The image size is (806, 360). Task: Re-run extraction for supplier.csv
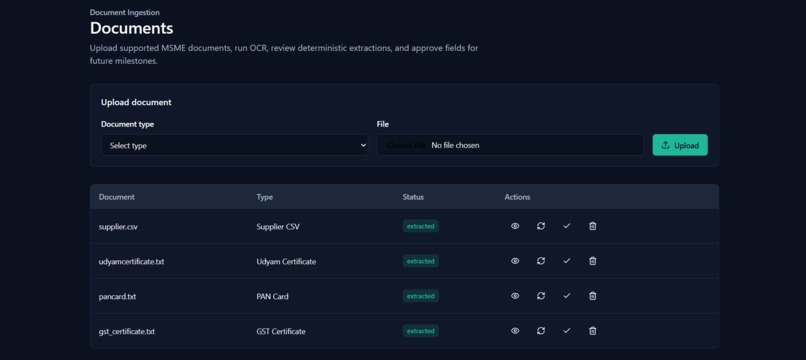(x=541, y=226)
